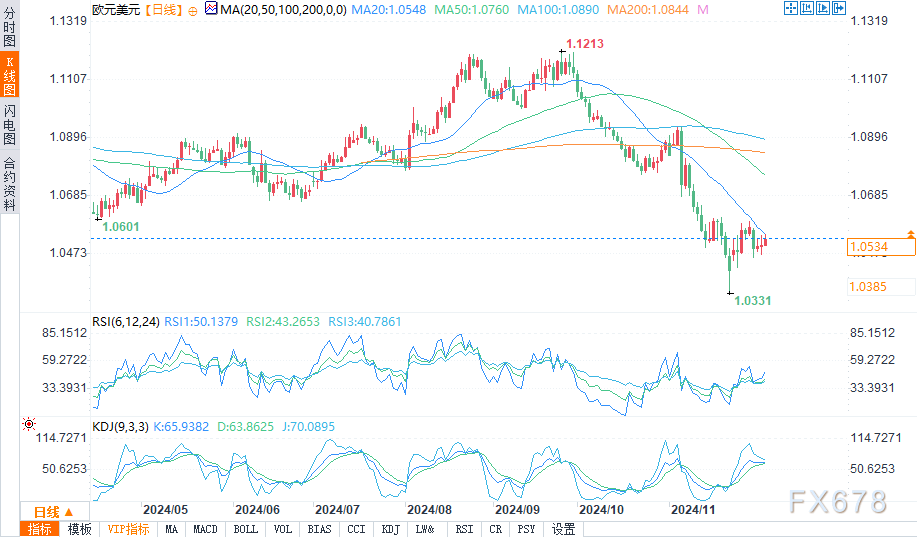Open 设置 indicator settings
Image resolution: width=917 pixels, height=537 pixels.
[x=563, y=529]
